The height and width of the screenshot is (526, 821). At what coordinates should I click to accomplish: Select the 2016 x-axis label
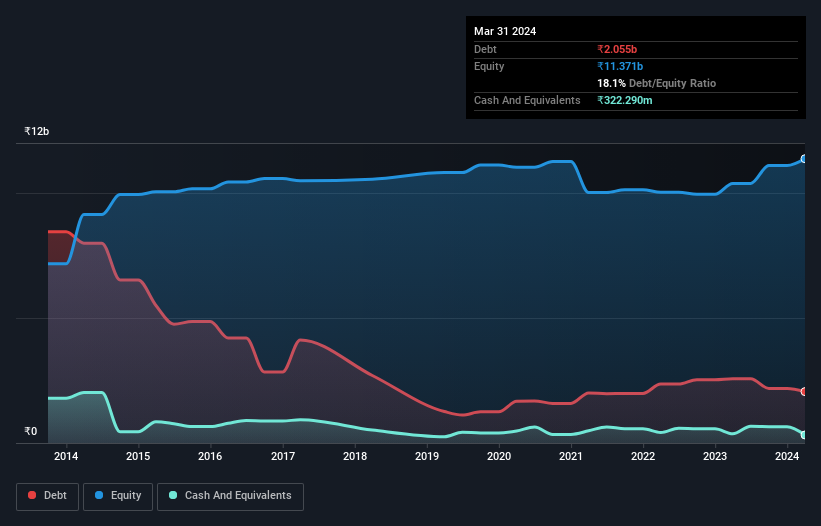(x=210, y=456)
